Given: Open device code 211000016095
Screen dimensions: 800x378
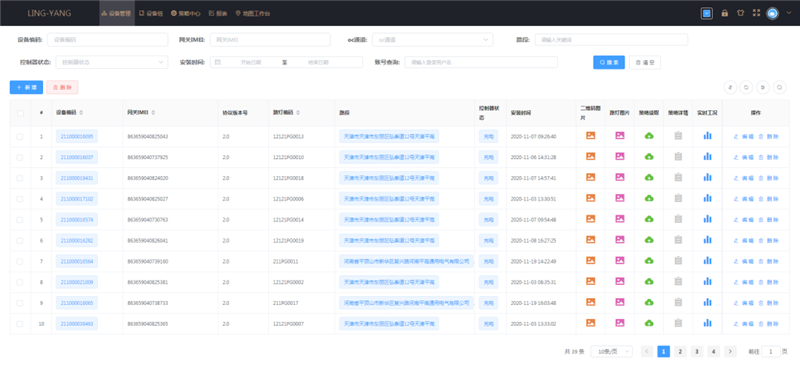Looking at the screenshot, I should pyautogui.click(x=77, y=136).
